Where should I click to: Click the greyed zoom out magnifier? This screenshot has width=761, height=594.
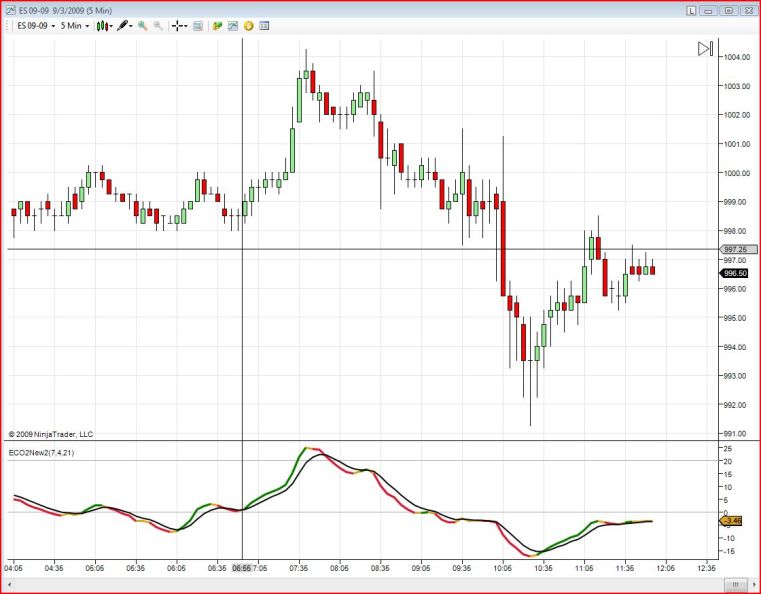coord(158,26)
